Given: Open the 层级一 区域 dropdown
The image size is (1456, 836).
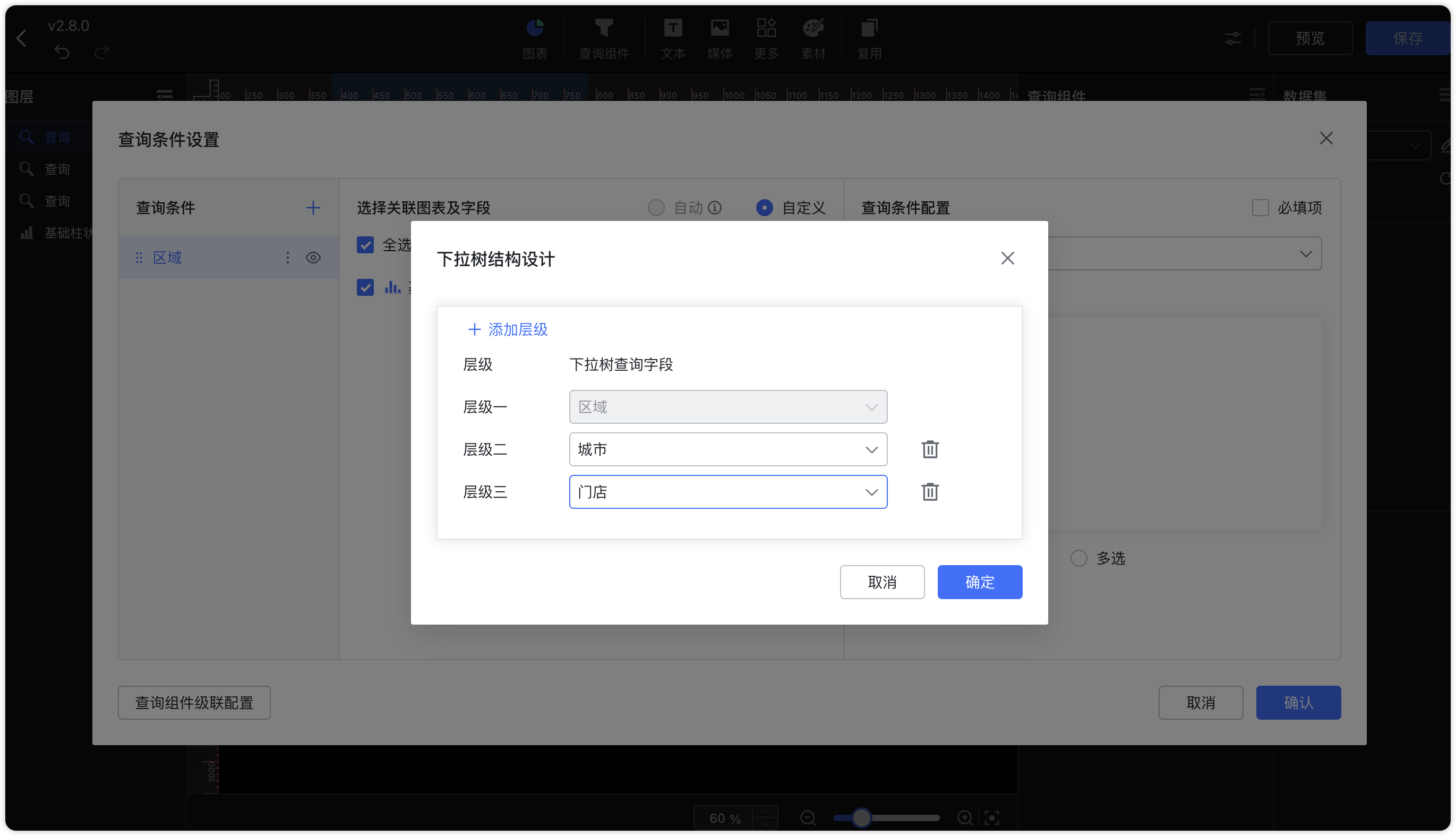Looking at the screenshot, I should tap(727, 407).
